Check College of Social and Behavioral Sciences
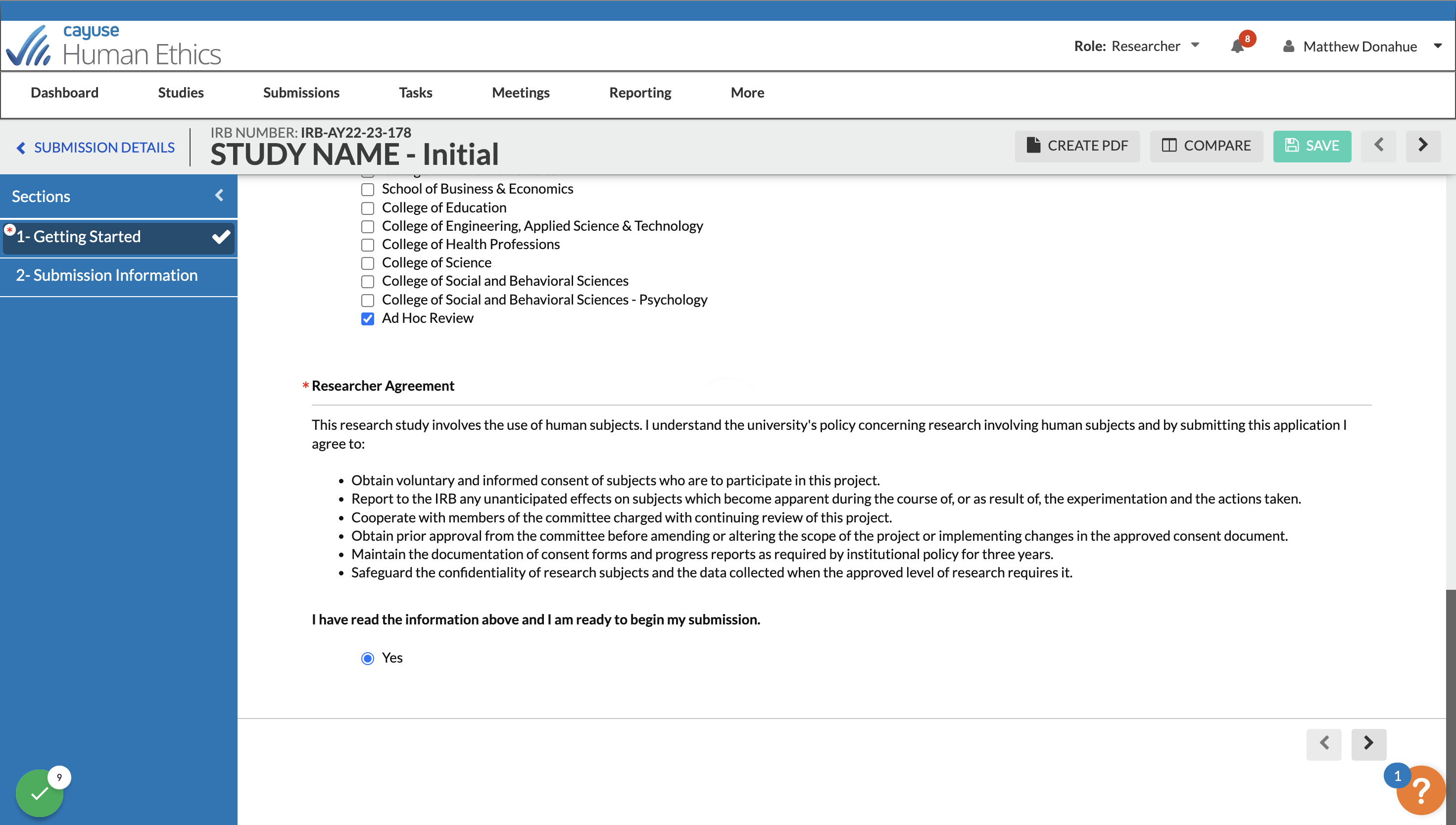This screenshot has height=825, width=1456. [x=367, y=282]
